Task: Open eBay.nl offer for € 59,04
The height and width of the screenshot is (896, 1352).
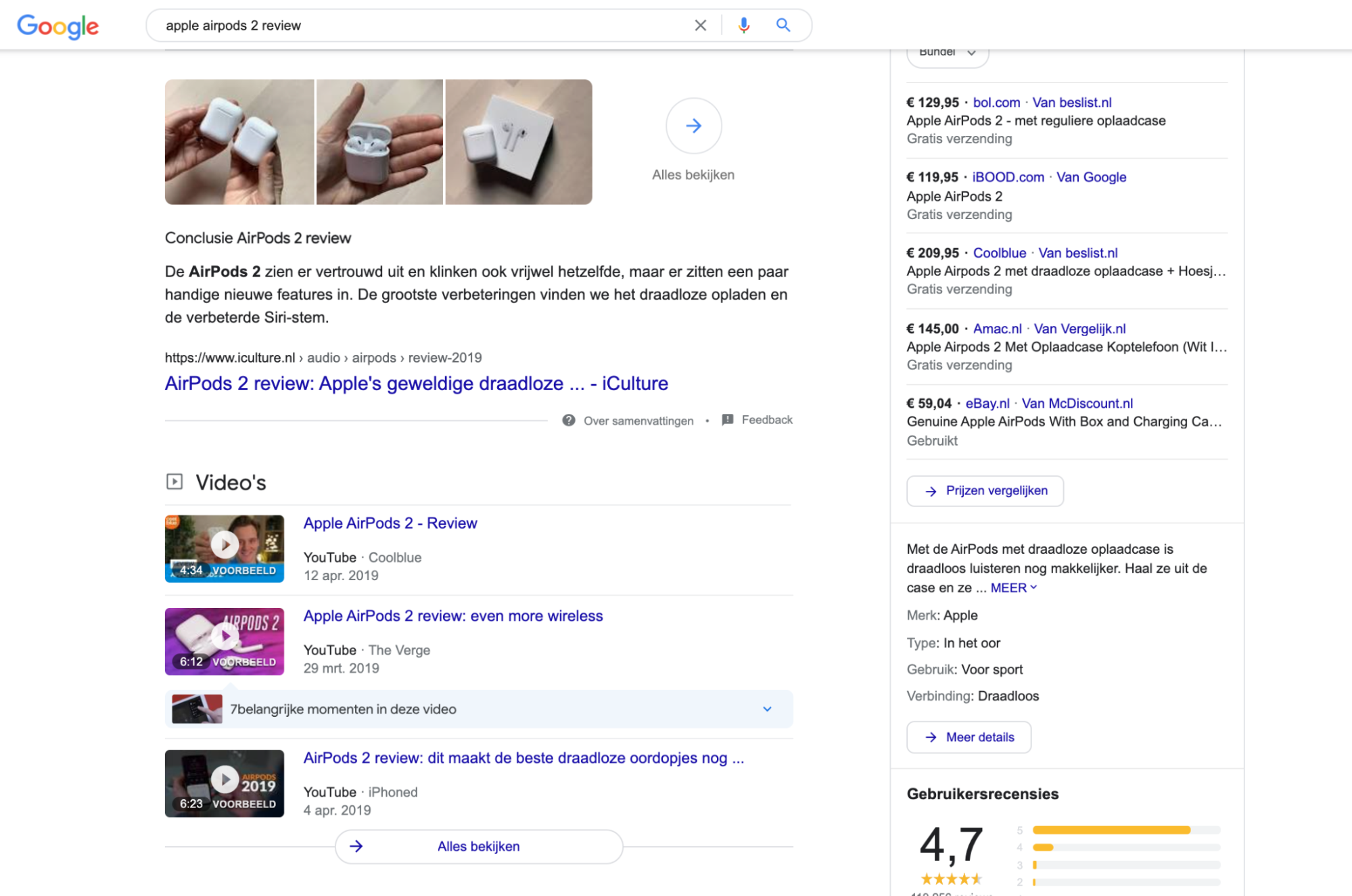Action: (x=987, y=403)
